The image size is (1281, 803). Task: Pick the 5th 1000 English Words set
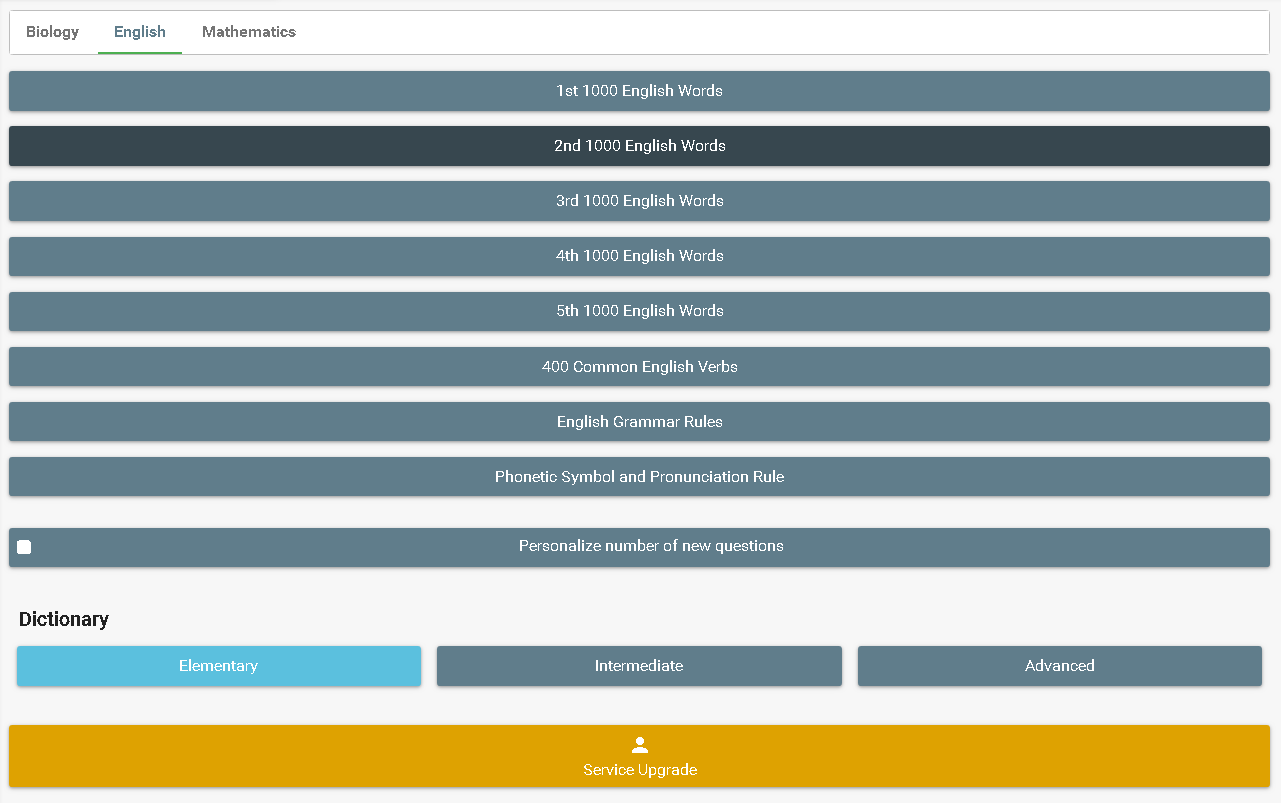pyautogui.click(x=639, y=311)
